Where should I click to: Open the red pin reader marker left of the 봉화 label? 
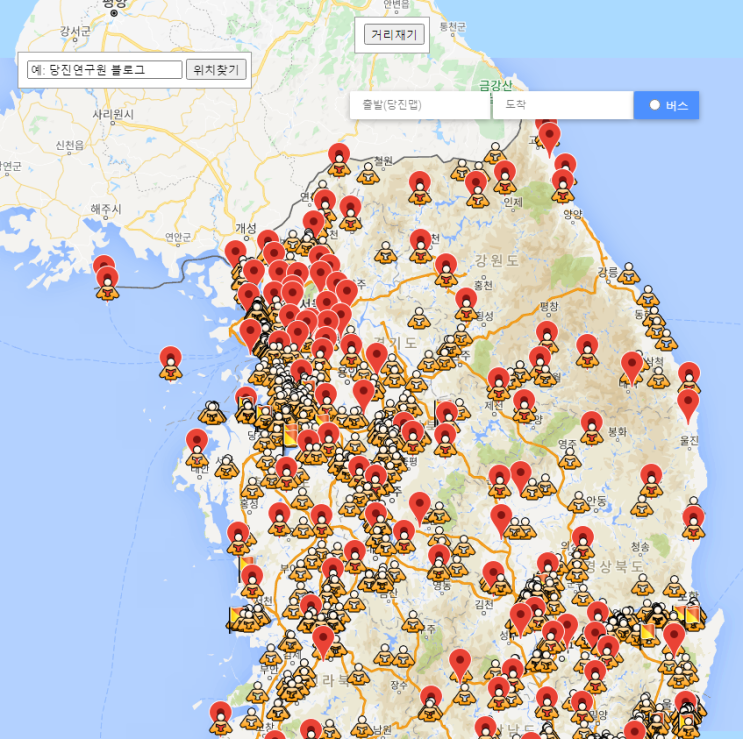591,428
